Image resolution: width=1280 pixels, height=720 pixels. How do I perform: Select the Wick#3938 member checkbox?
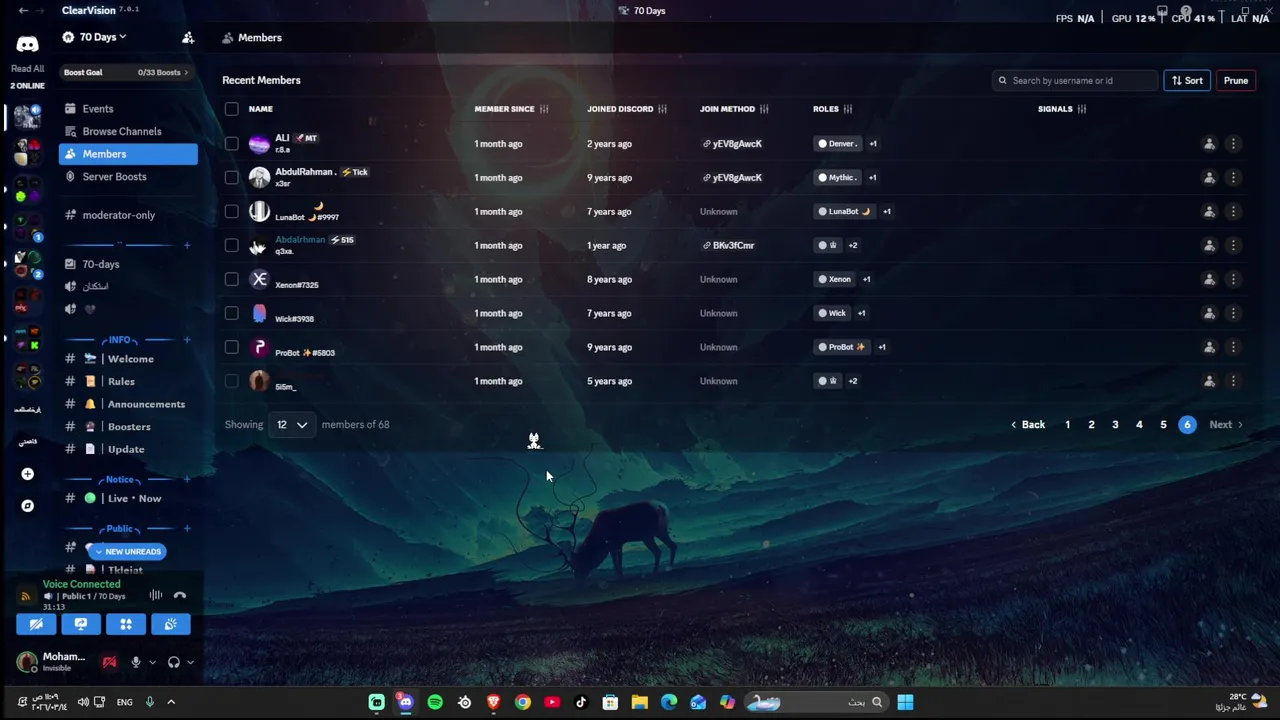232,314
